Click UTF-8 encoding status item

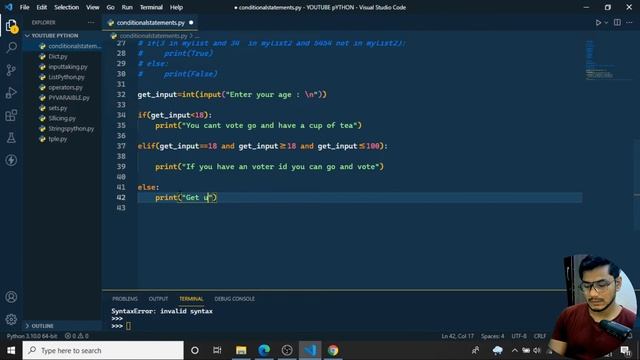(519, 336)
